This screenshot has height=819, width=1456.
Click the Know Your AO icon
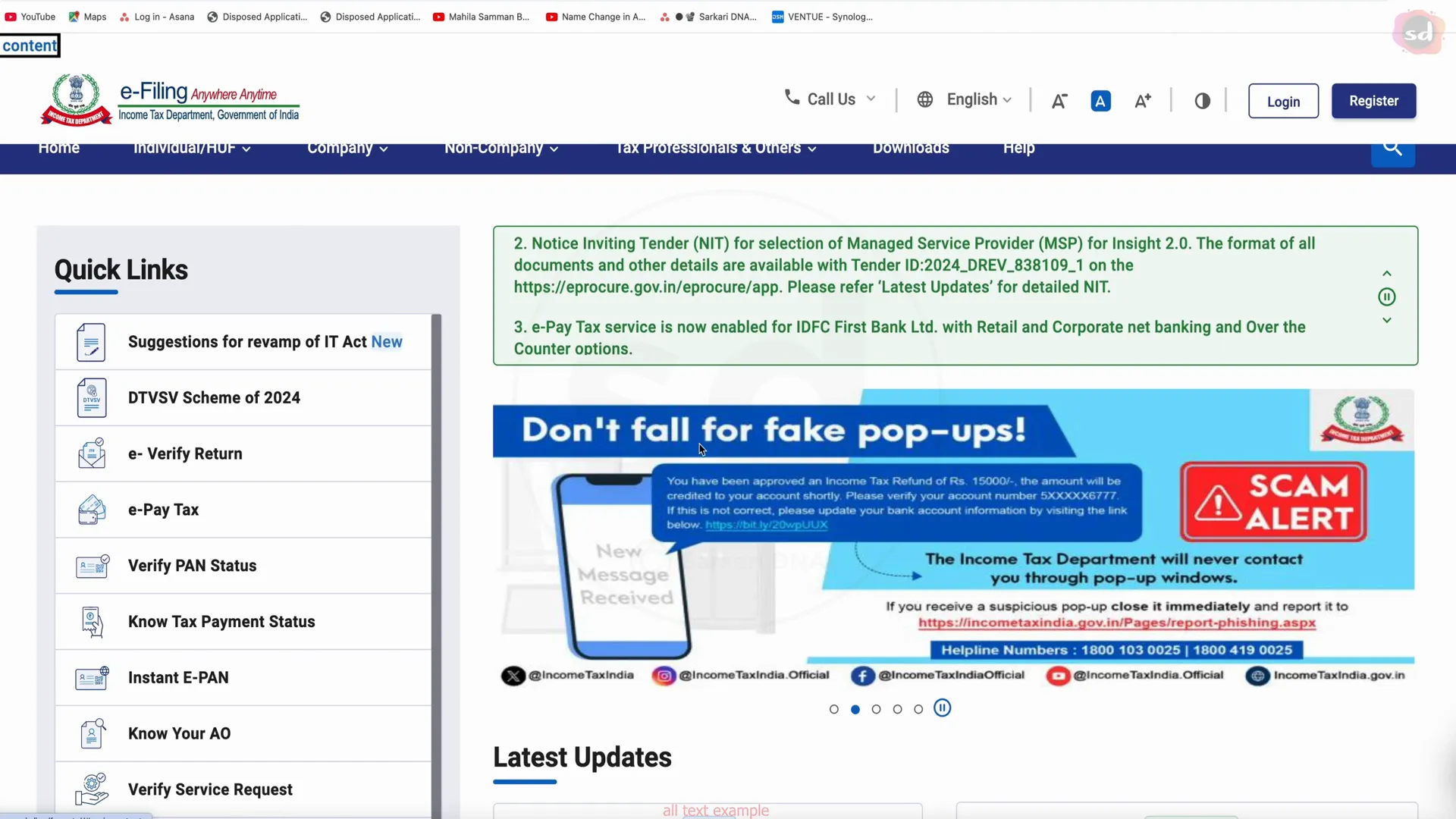[x=92, y=733]
